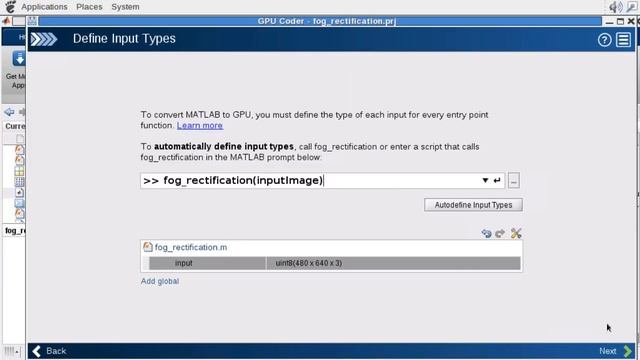Click the browse ellipsis button beside prompt
Viewport: 640px width, 360px height.
pyautogui.click(x=514, y=180)
